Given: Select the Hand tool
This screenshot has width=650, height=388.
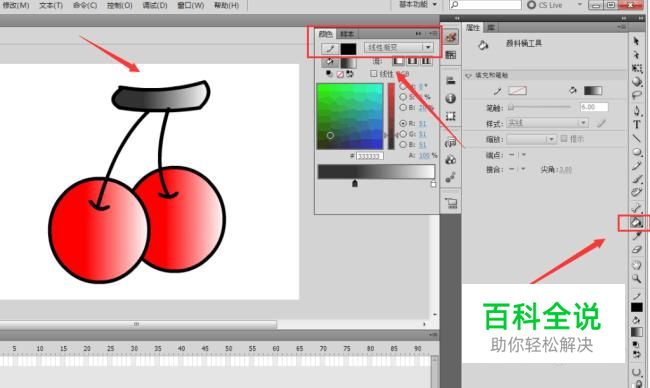Looking at the screenshot, I should click(x=637, y=265).
